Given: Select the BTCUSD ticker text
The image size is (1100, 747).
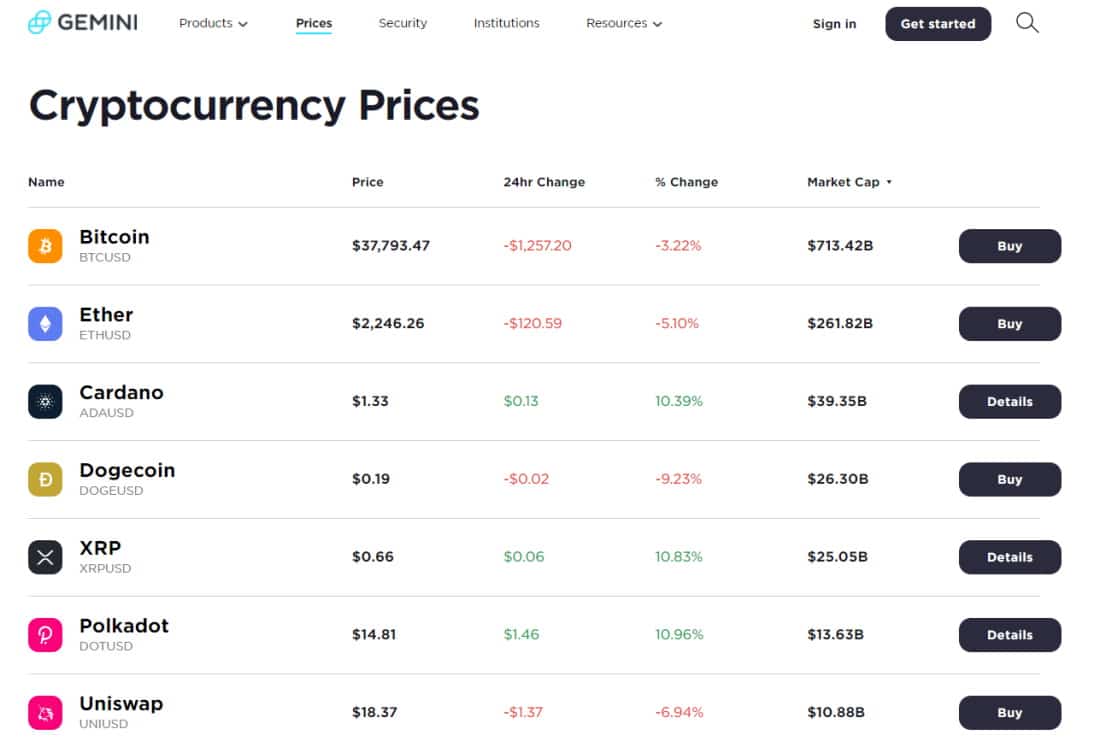Looking at the screenshot, I should point(105,258).
